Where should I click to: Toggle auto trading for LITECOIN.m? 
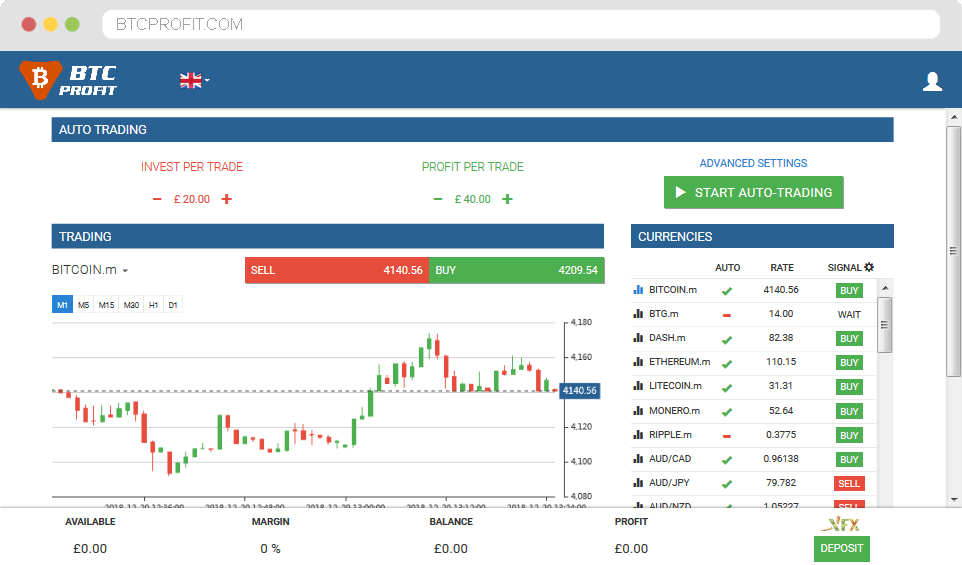click(x=727, y=388)
